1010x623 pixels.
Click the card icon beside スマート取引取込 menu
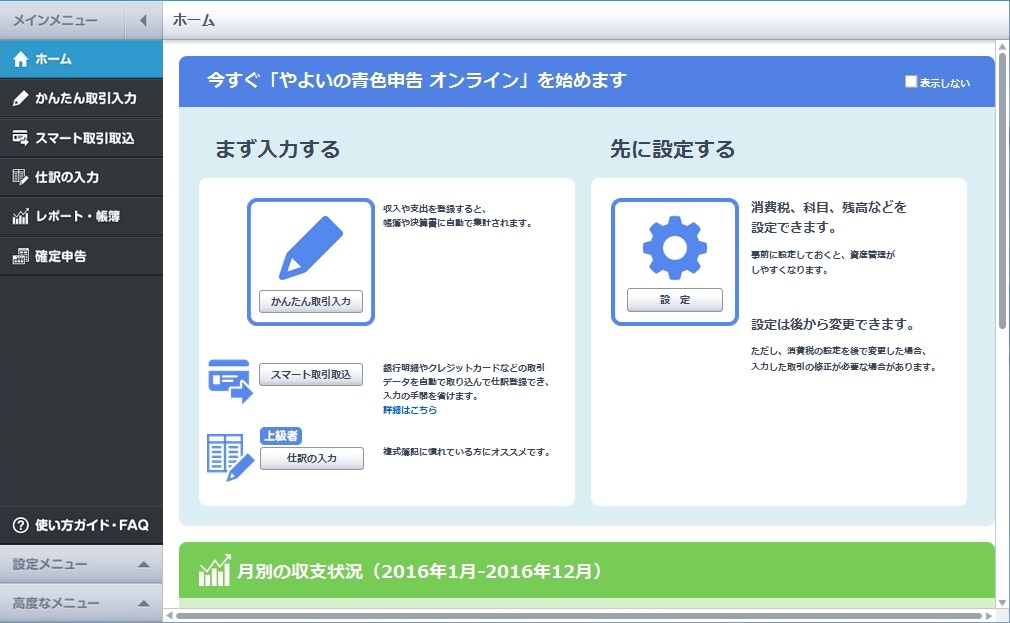point(21,137)
